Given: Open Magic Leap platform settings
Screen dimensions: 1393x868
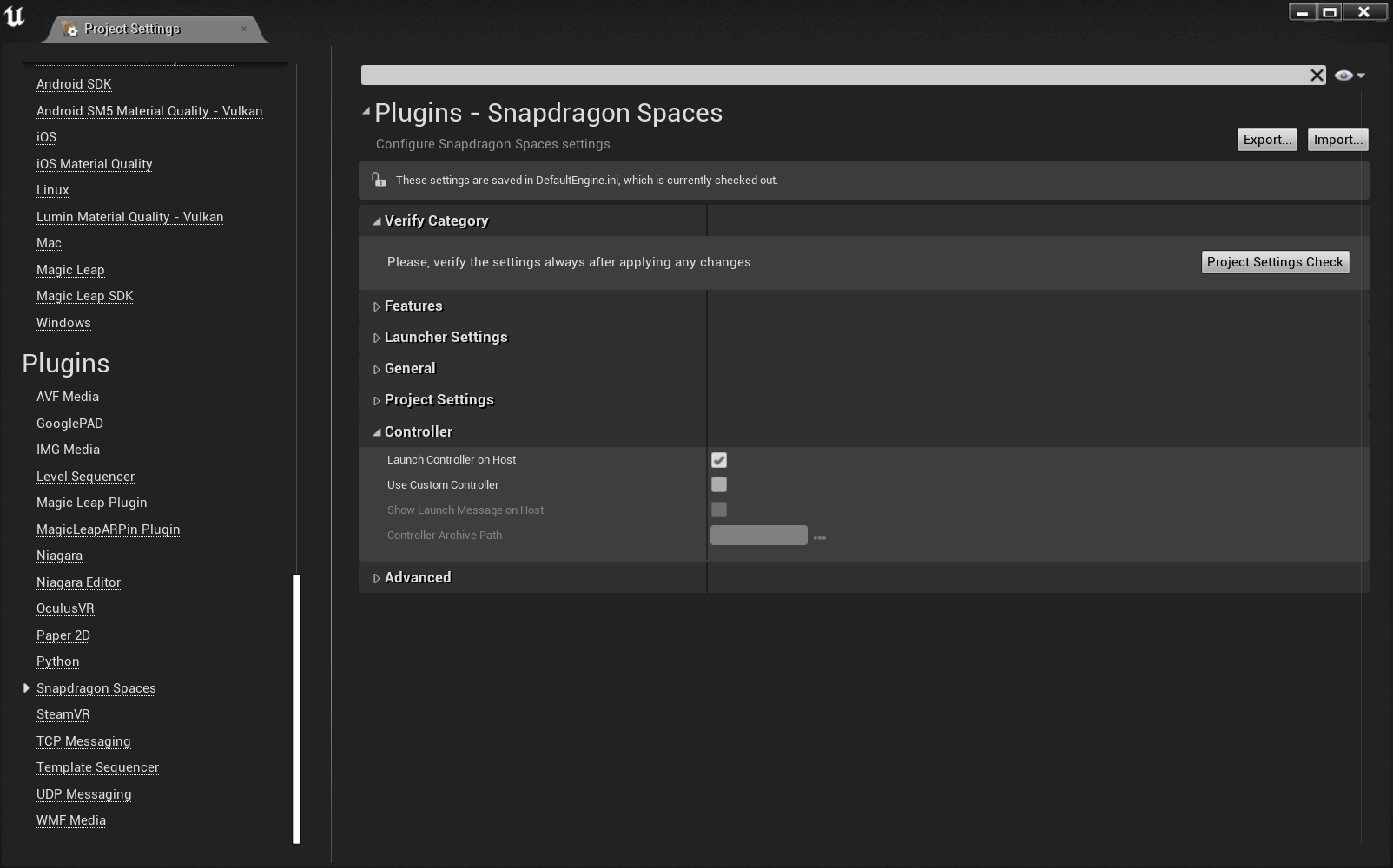Looking at the screenshot, I should point(70,270).
